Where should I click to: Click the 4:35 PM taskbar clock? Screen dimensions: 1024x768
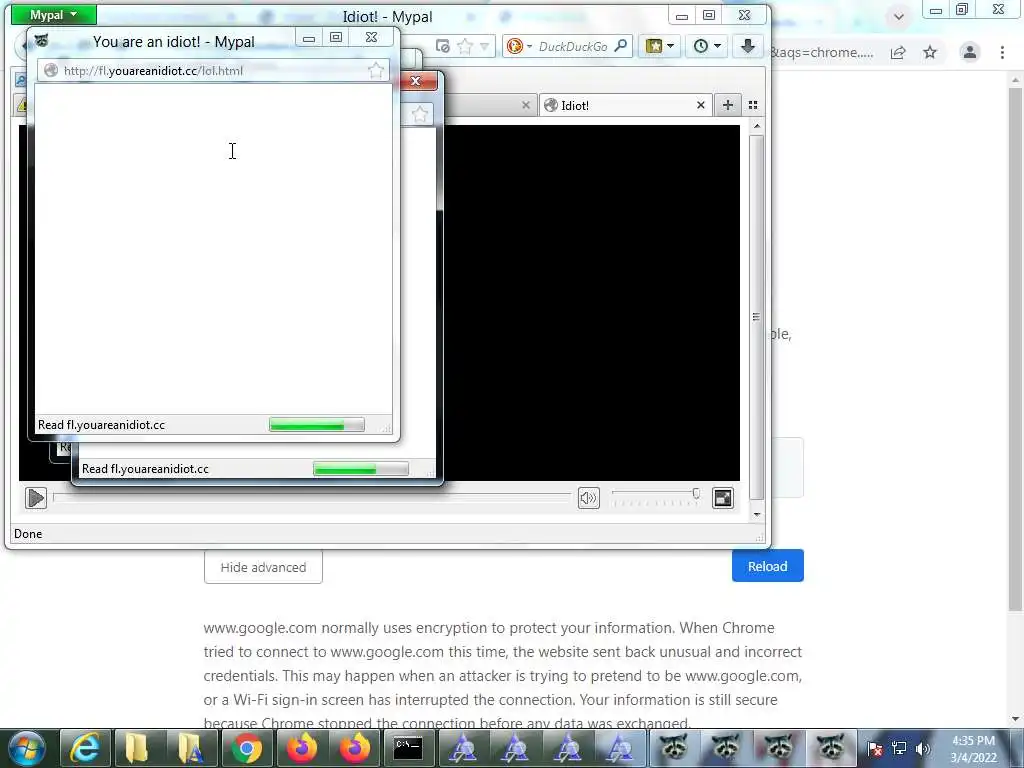pyautogui.click(x=973, y=749)
